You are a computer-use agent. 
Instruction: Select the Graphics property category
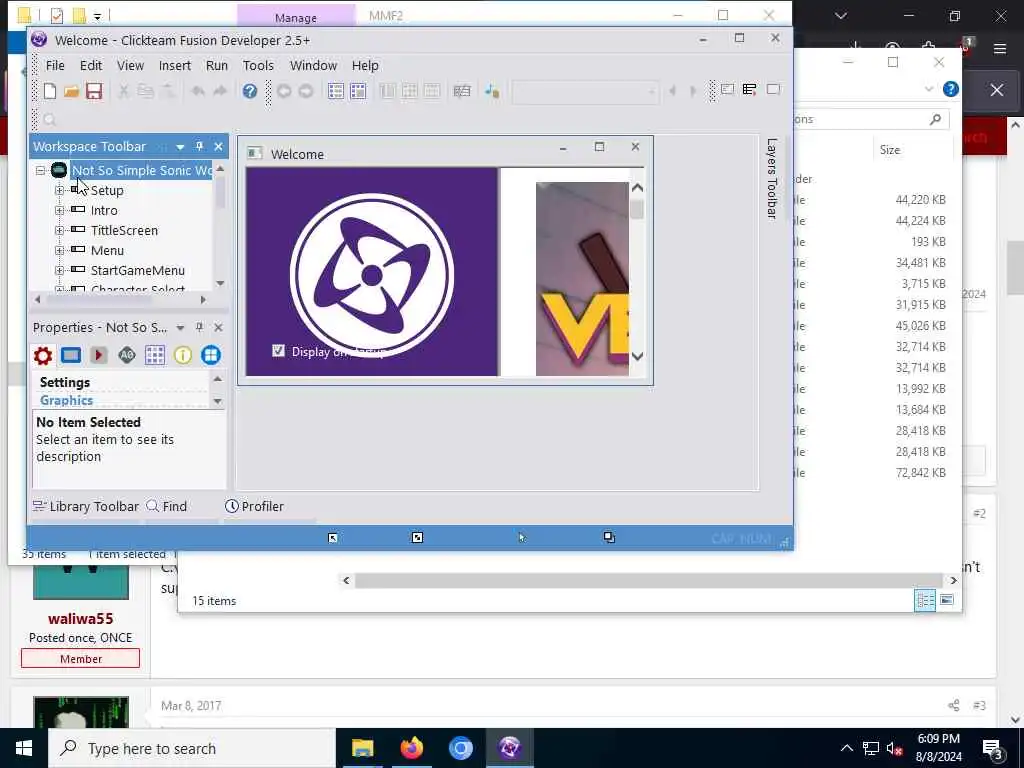[67, 400]
